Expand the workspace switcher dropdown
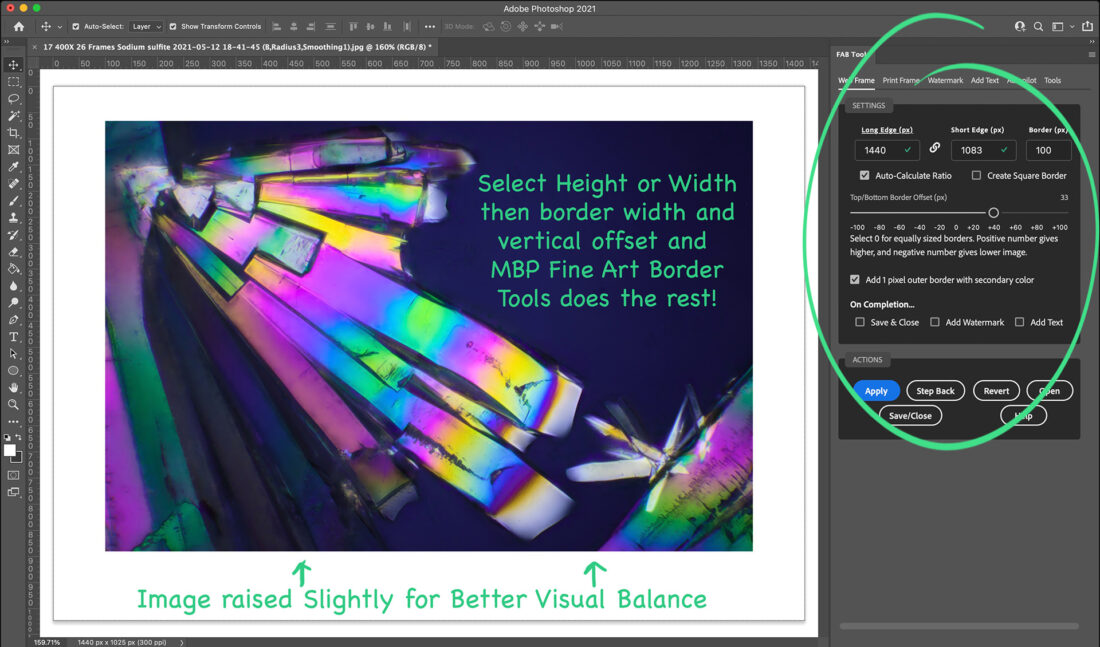The height and width of the screenshot is (647, 1100). coord(1063,27)
